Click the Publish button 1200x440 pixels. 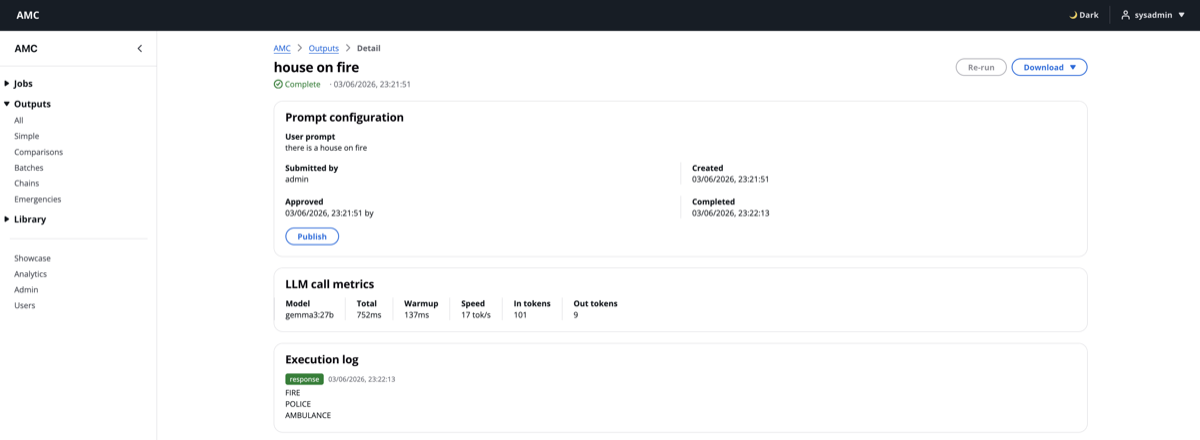click(312, 236)
